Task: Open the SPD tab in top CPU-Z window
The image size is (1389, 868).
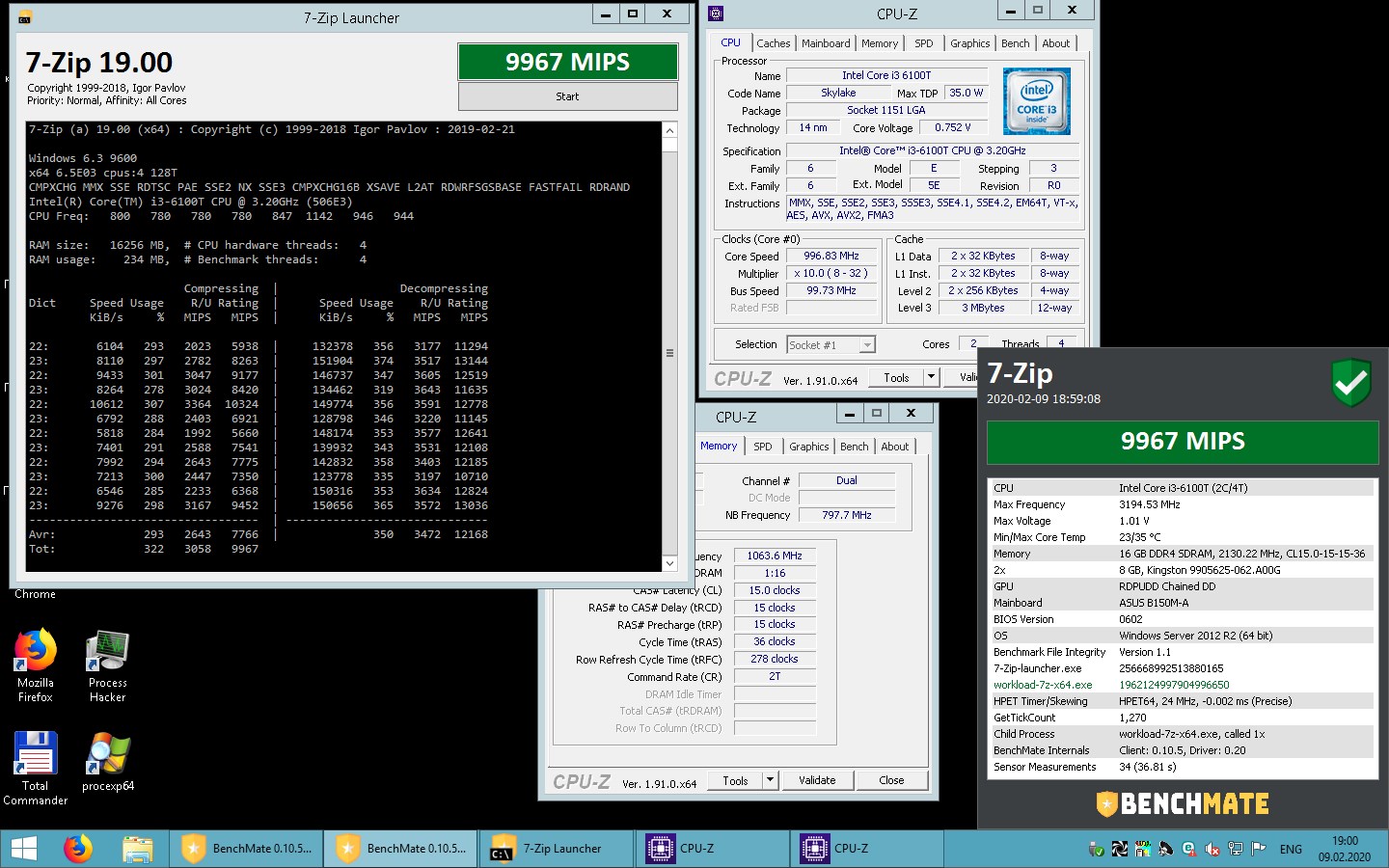Action: [924, 43]
